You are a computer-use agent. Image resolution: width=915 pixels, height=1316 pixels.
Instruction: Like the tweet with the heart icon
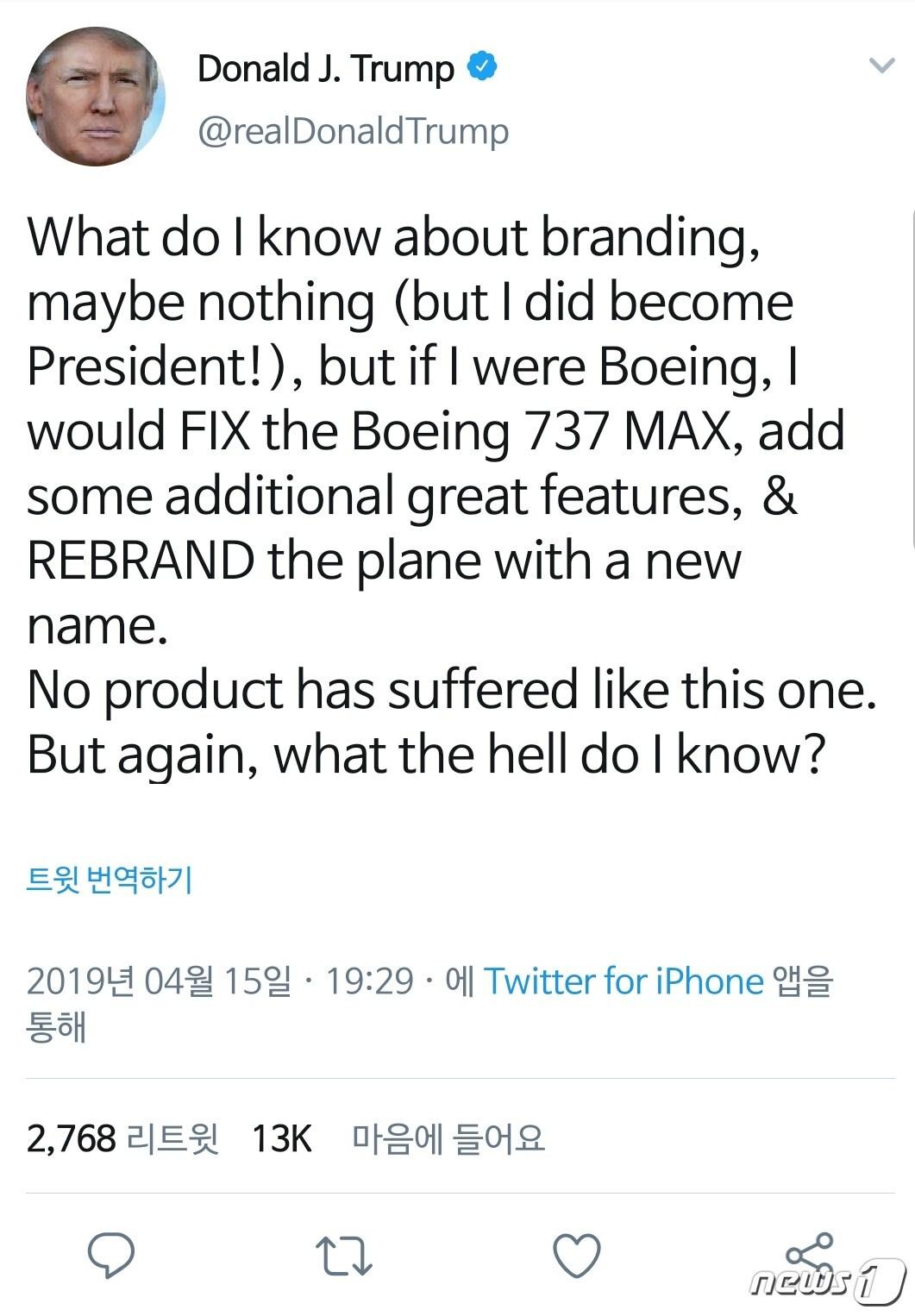576,1256
